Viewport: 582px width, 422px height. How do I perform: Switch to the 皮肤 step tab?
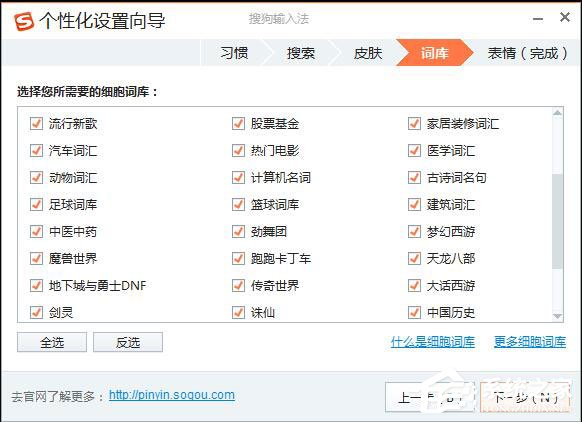click(x=367, y=53)
